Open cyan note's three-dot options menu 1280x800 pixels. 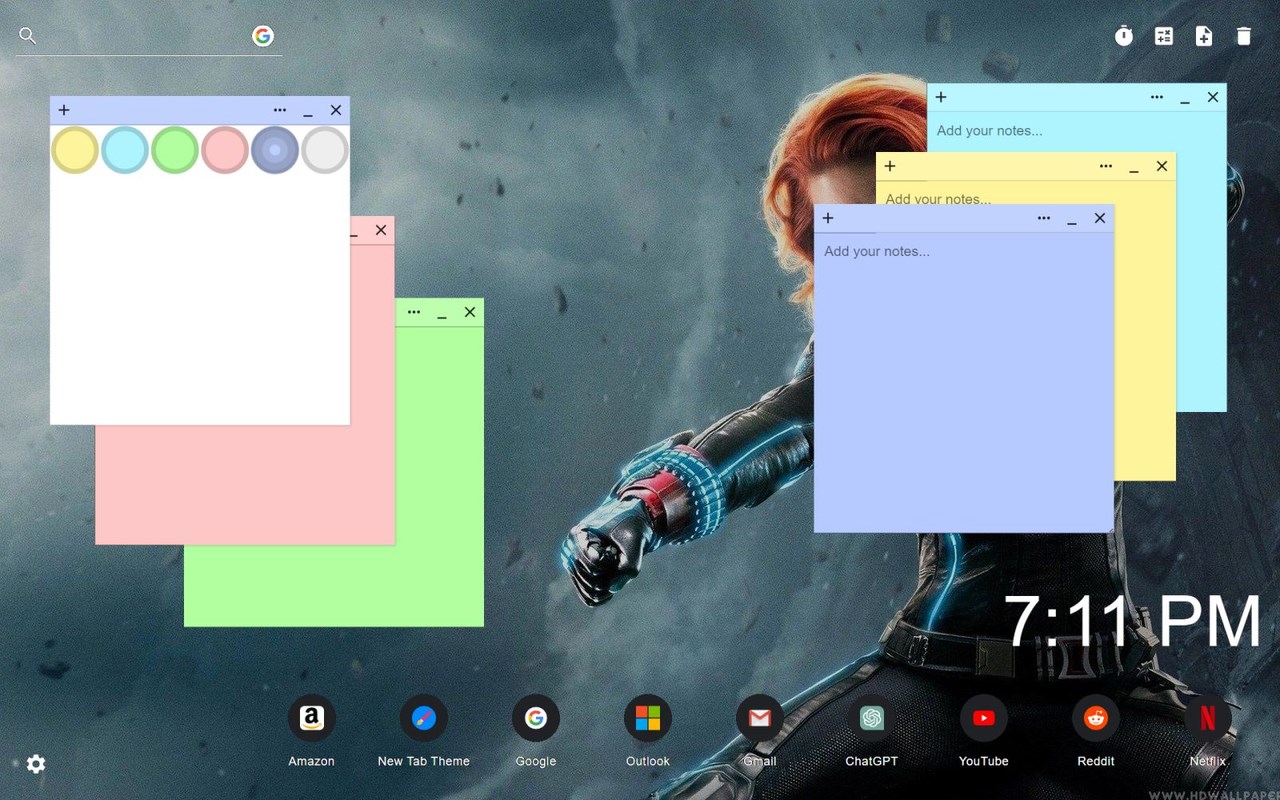(x=1157, y=97)
